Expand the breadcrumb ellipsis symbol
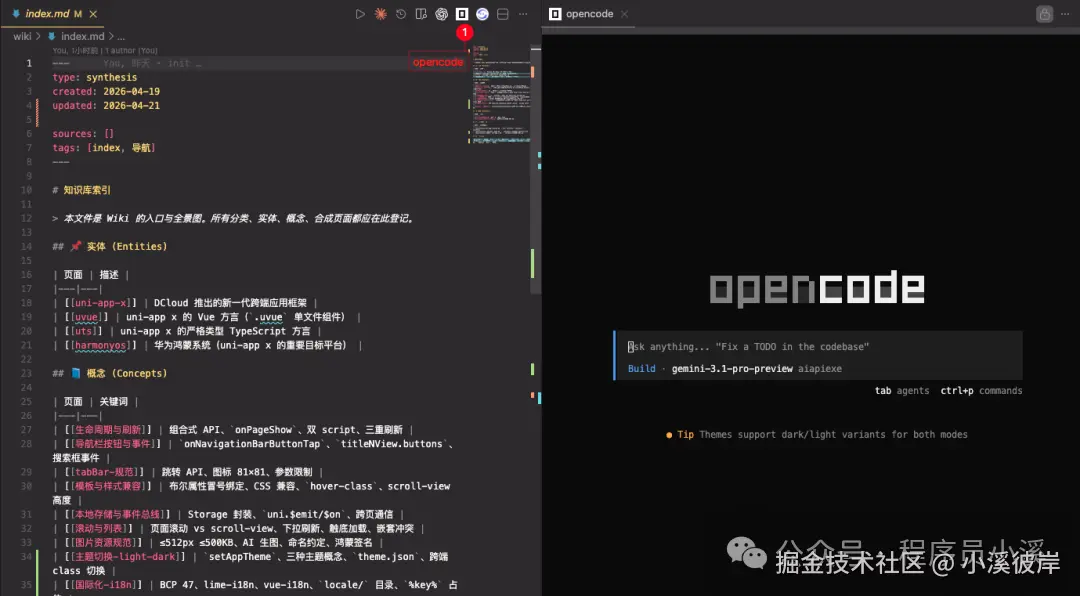 click(121, 37)
